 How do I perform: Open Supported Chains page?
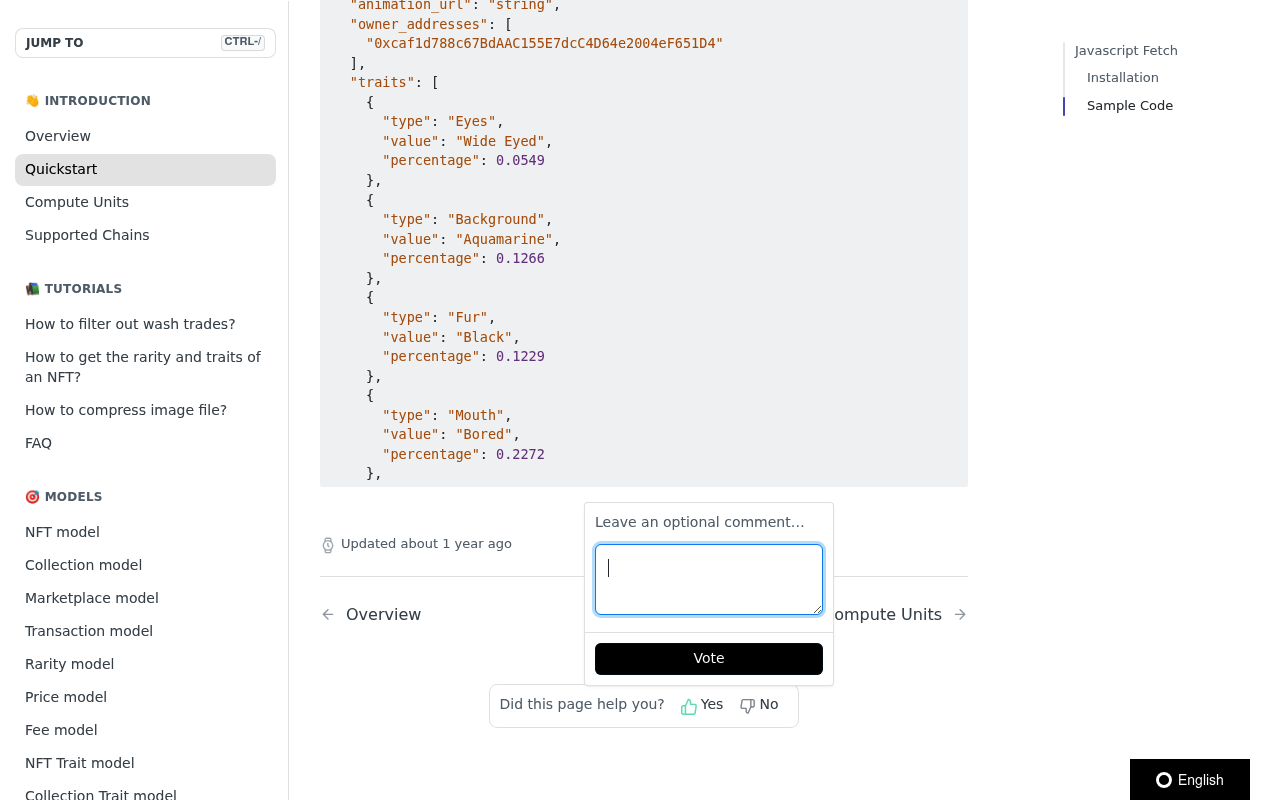pos(145,235)
